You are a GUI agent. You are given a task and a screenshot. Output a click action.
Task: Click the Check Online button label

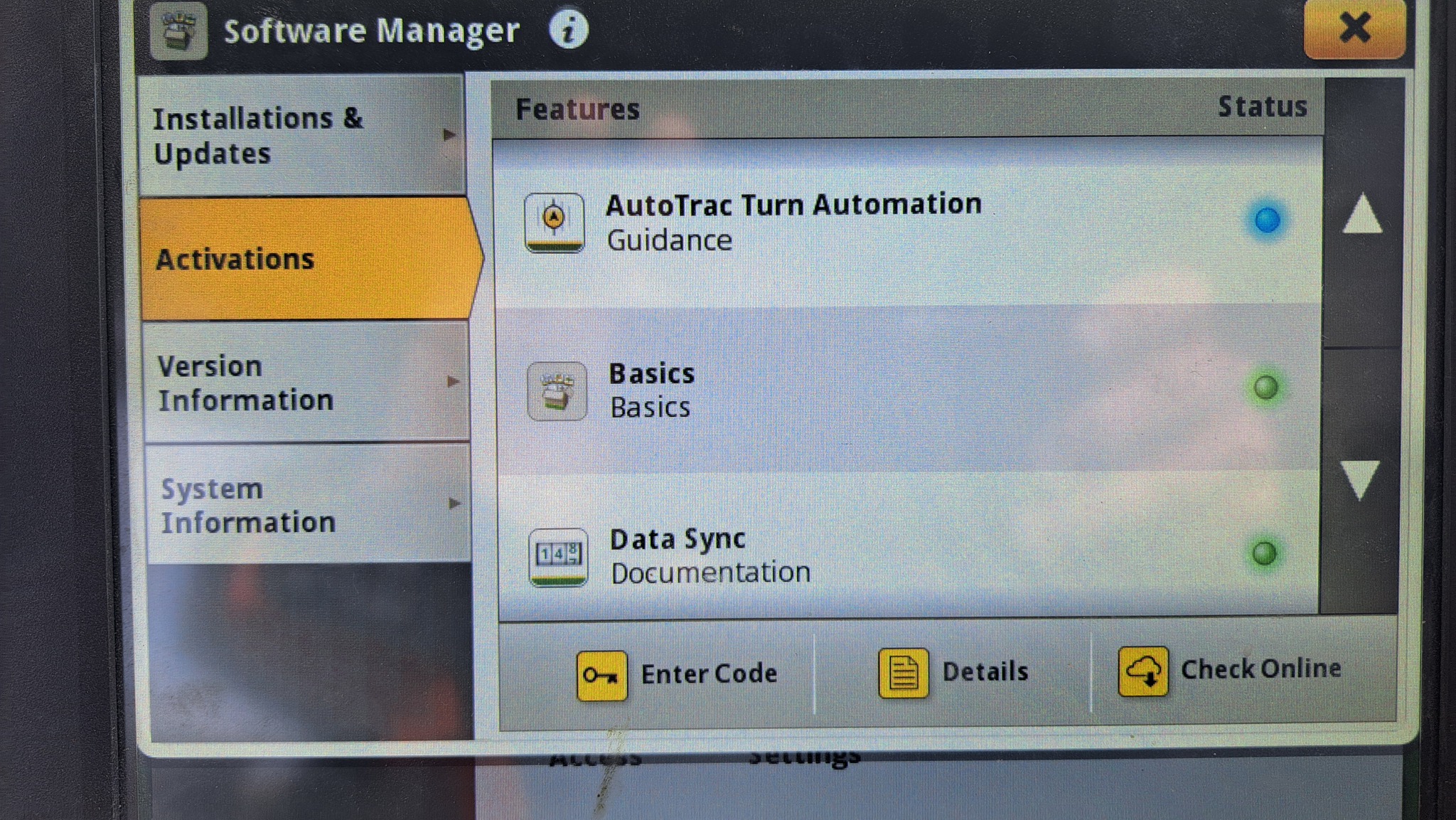1261,669
